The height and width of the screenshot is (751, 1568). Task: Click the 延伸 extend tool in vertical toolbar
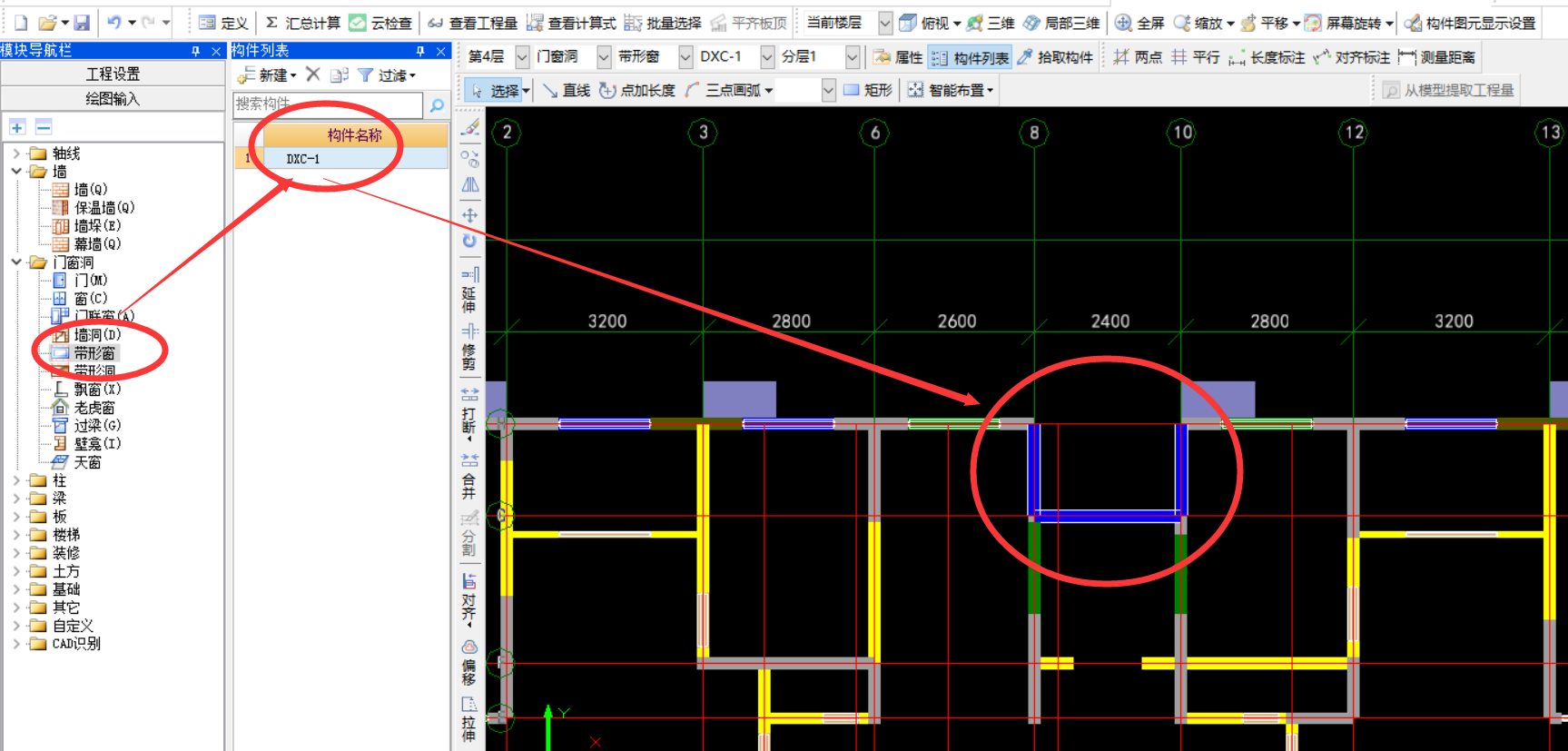[x=469, y=289]
